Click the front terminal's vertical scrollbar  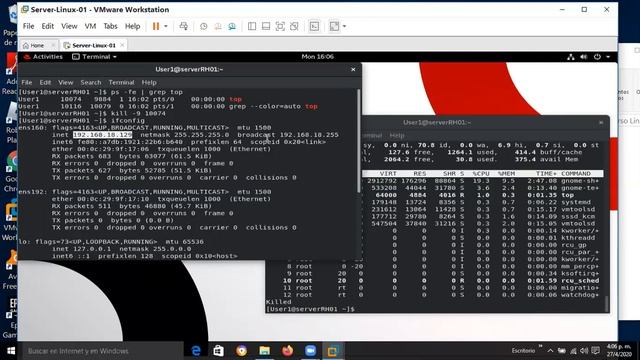click(x=359, y=141)
